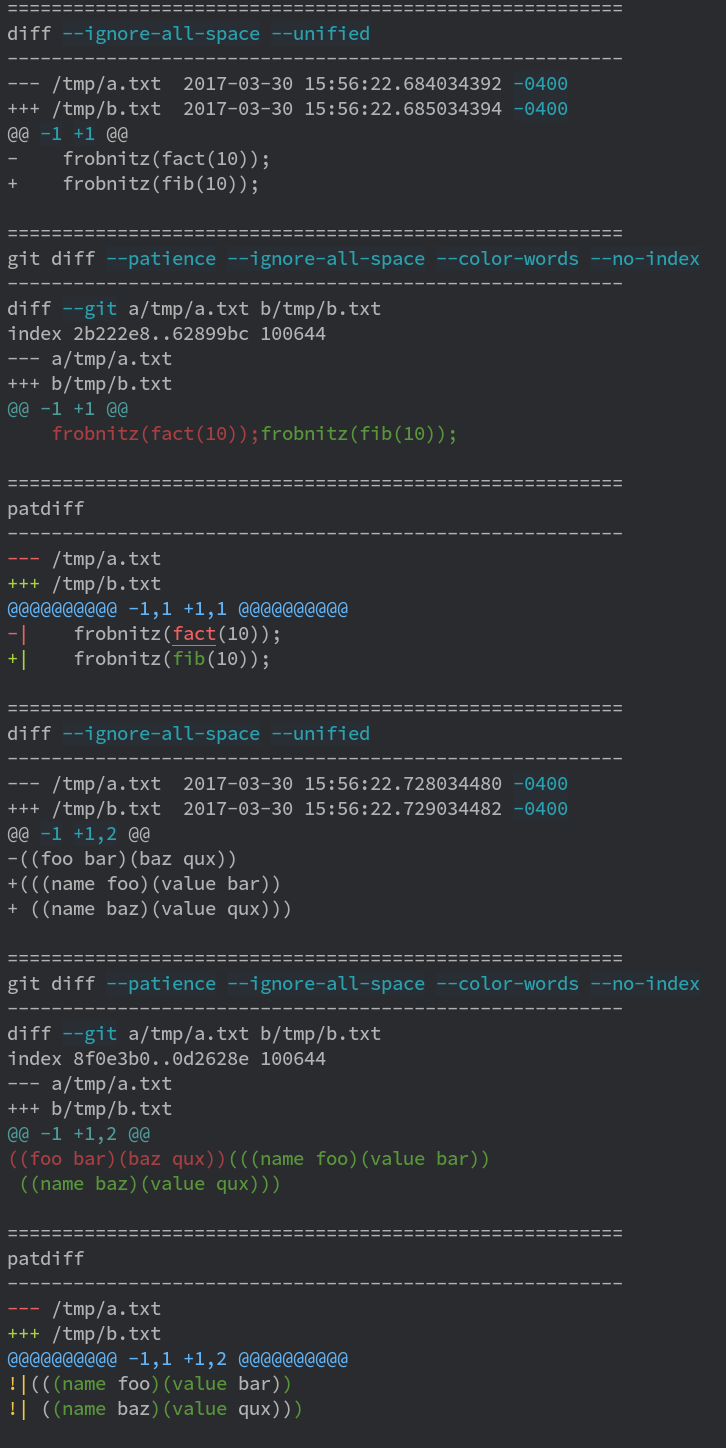Click the '-((foo bar)(baz qux))' removed line

click(x=123, y=859)
